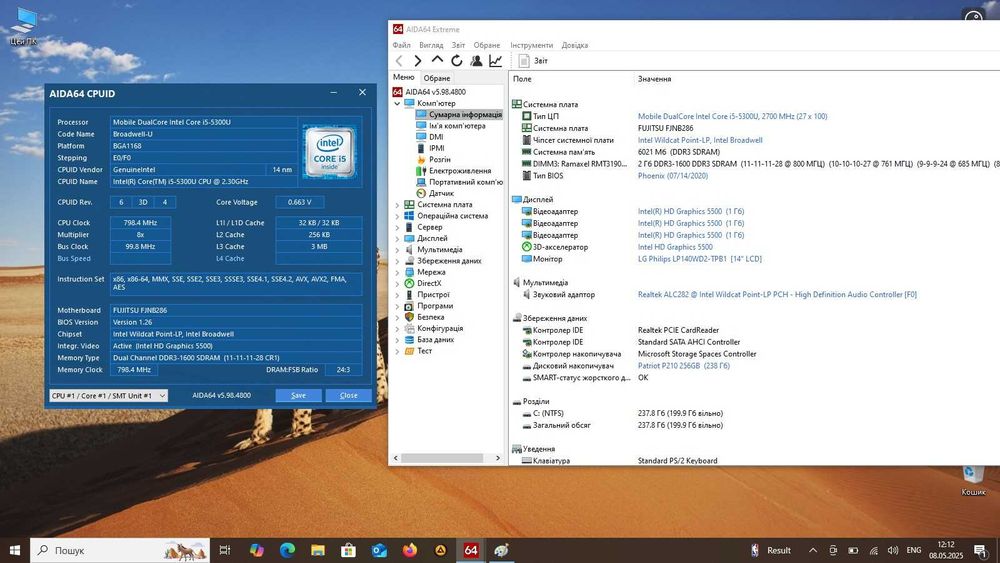Open the Звіт menu in menu bar
This screenshot has height=563, width=1000.
pos(459,45)
